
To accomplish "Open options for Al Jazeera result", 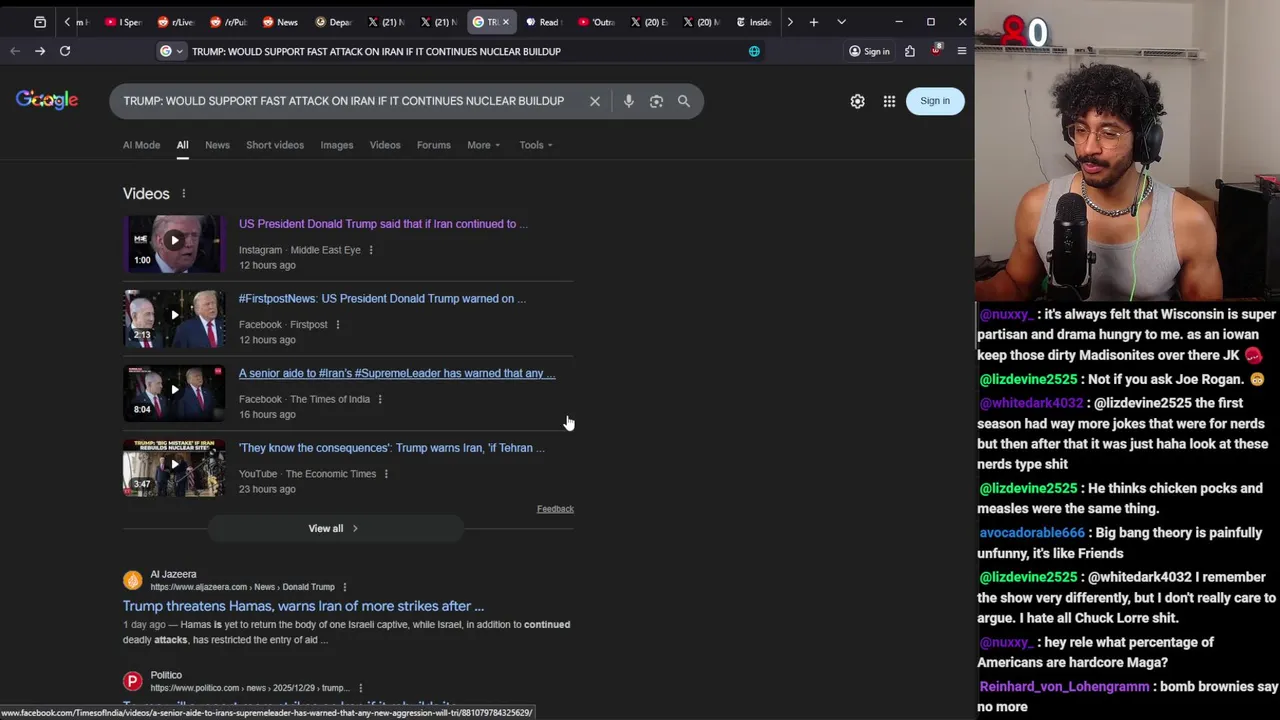I will click(345, 587).
